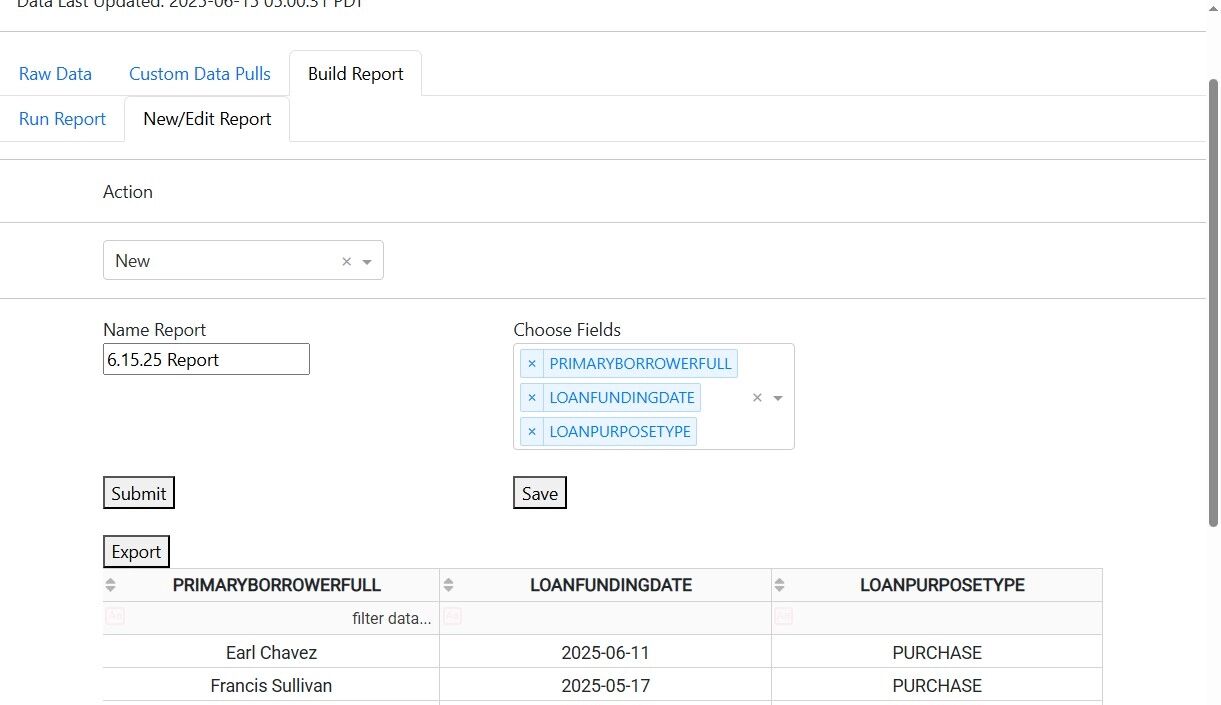Toggle case sensitivity for PRIMARYBORROWERFULL filter
The height and width of the screenshot is (705, 1221).
(x=115, y=617)
